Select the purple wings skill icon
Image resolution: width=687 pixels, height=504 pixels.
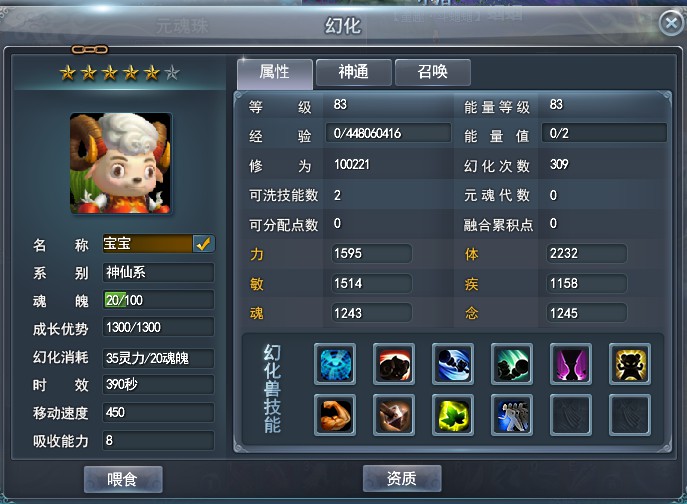click(x=571, y=364)
